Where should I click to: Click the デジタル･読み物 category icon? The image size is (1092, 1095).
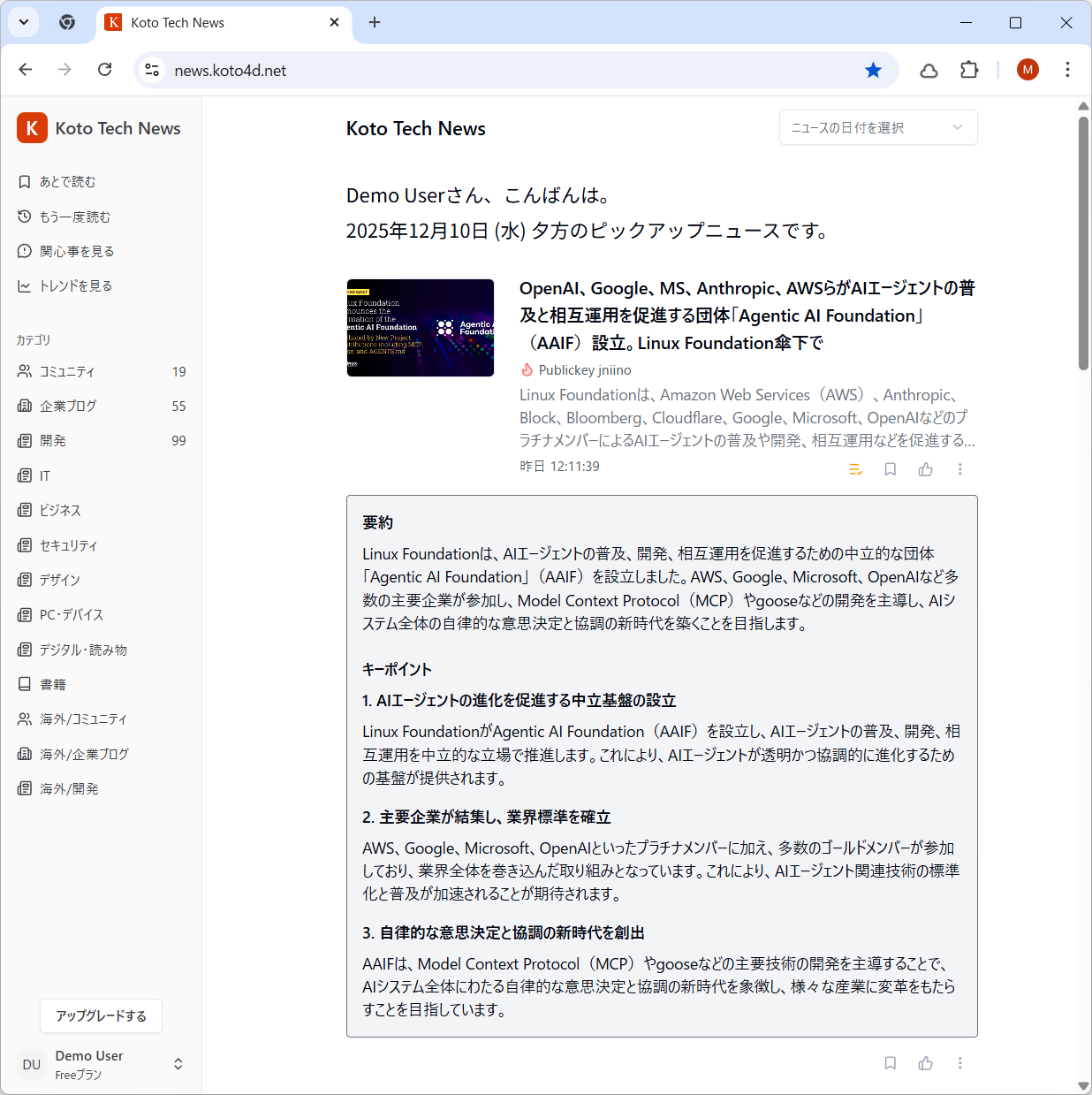tap(25, 650)
